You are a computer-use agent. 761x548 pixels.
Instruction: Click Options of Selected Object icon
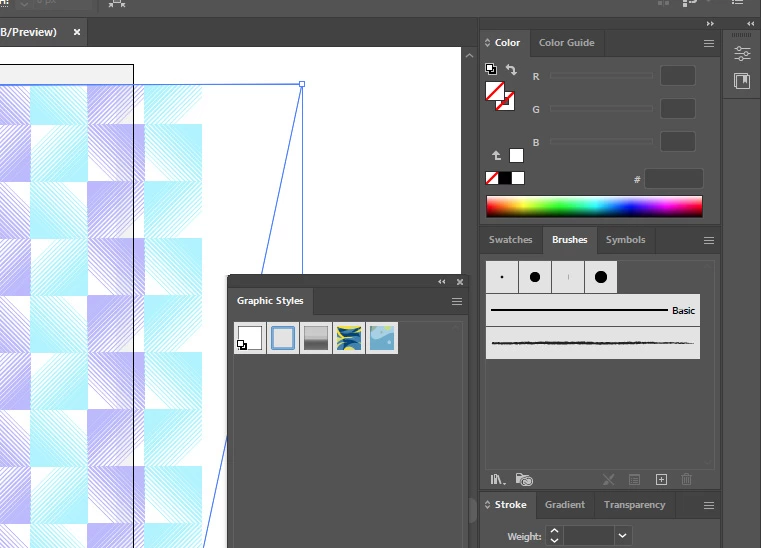coord(634,480)
